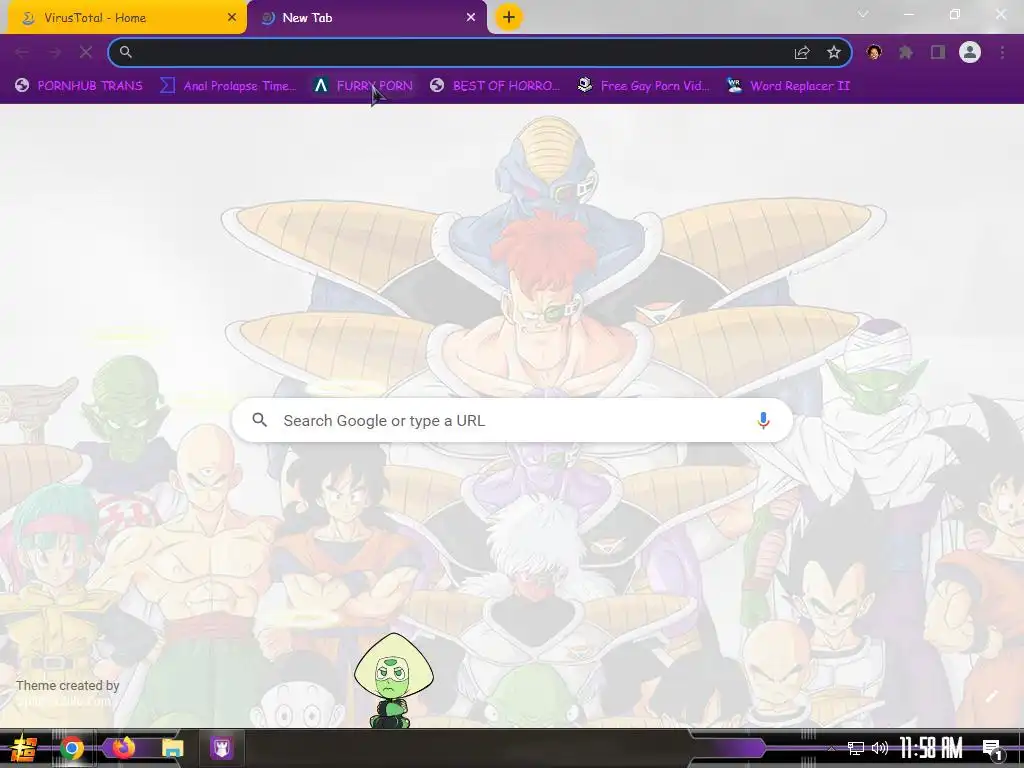Show hidden icons in the system tray
Viewport: 1024px width, 768px height.
(x=831, y=748)
